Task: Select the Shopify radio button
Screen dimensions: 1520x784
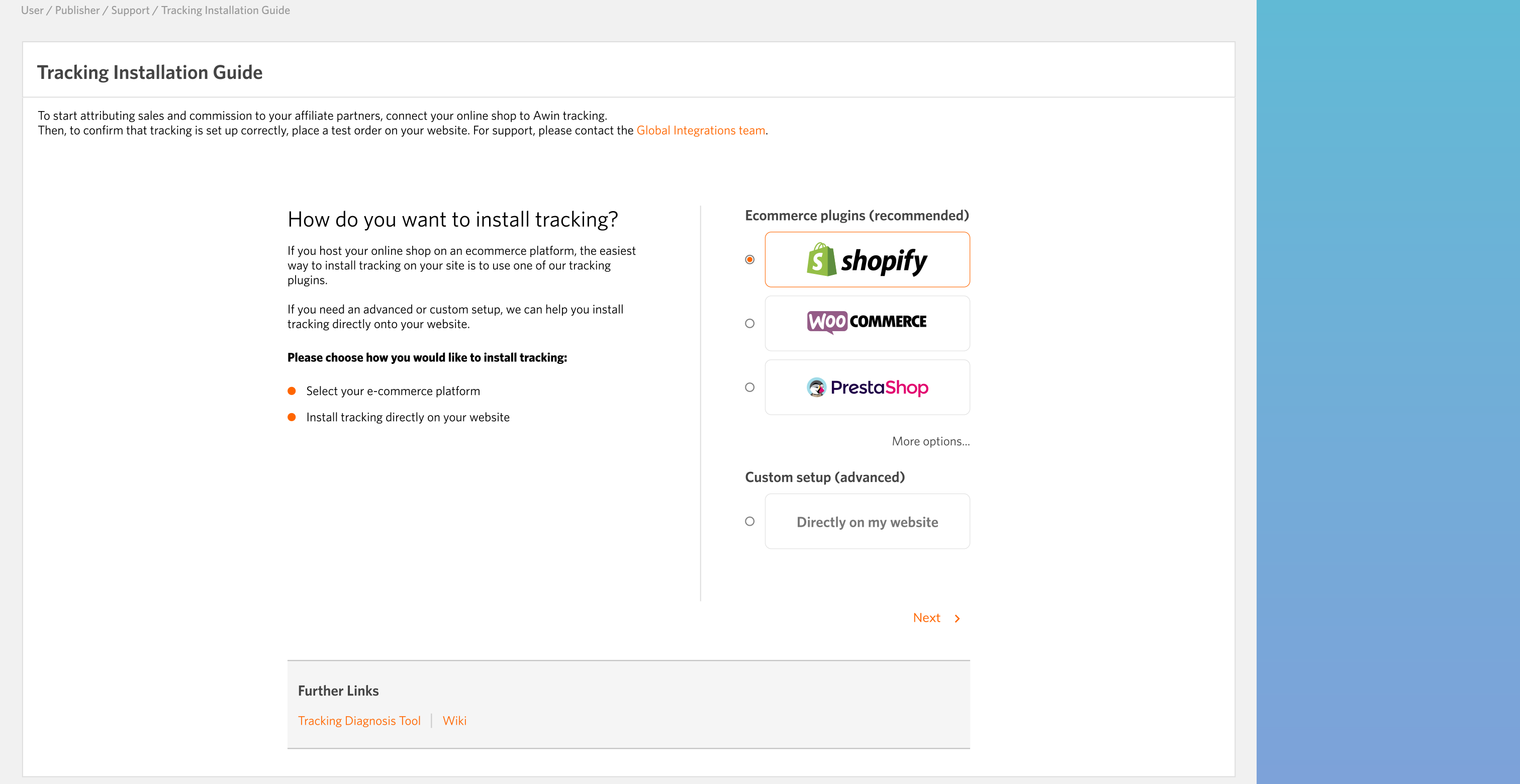Action: click(749, 259)
